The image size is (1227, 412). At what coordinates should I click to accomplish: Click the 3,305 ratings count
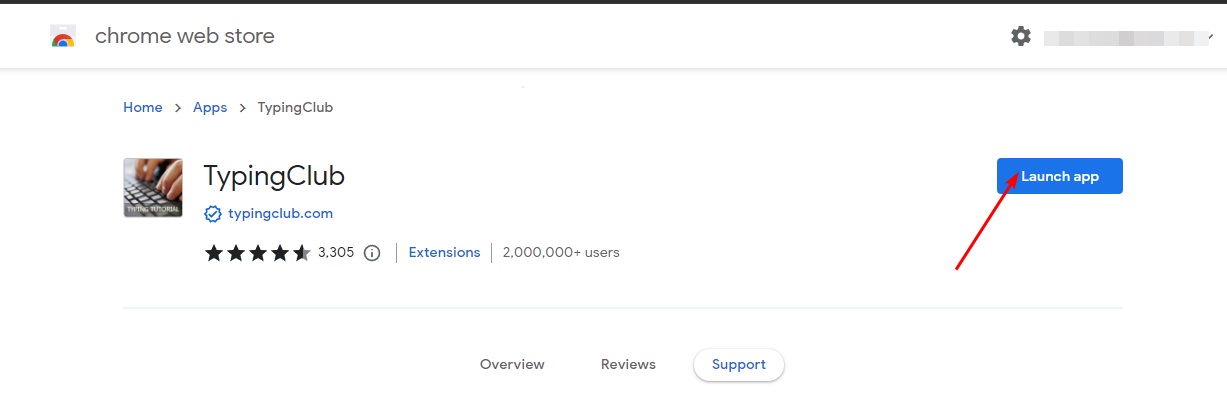click(336, 253)
